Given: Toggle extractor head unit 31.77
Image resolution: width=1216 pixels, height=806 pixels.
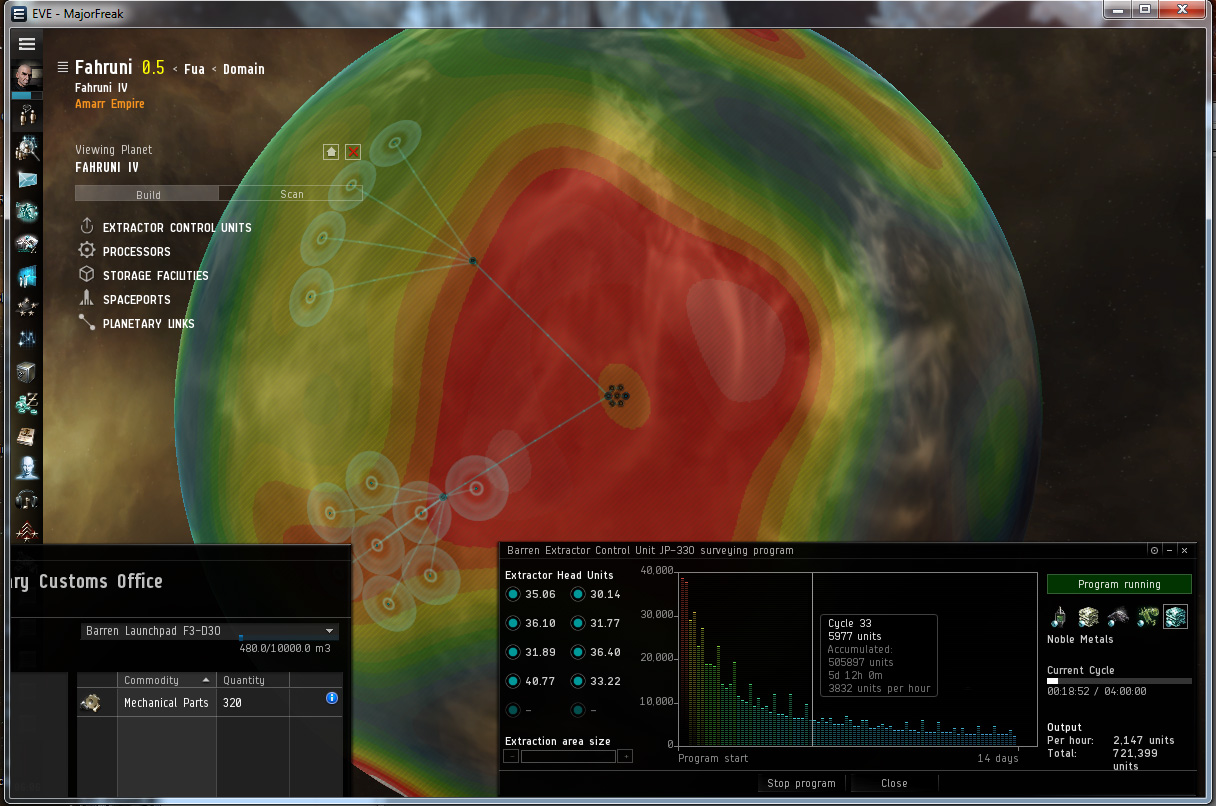Looking at the screenshot, I should [x=578, y=623].
